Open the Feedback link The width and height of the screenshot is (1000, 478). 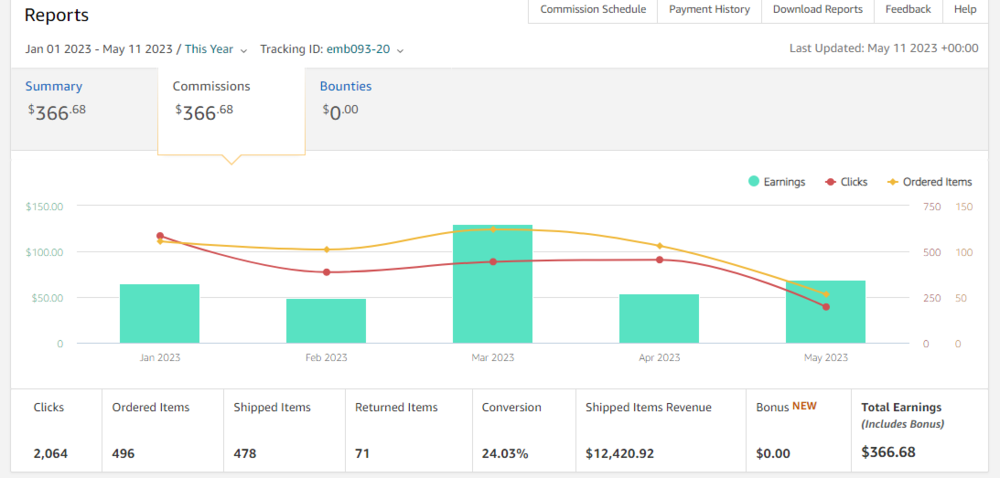[908, 10]
